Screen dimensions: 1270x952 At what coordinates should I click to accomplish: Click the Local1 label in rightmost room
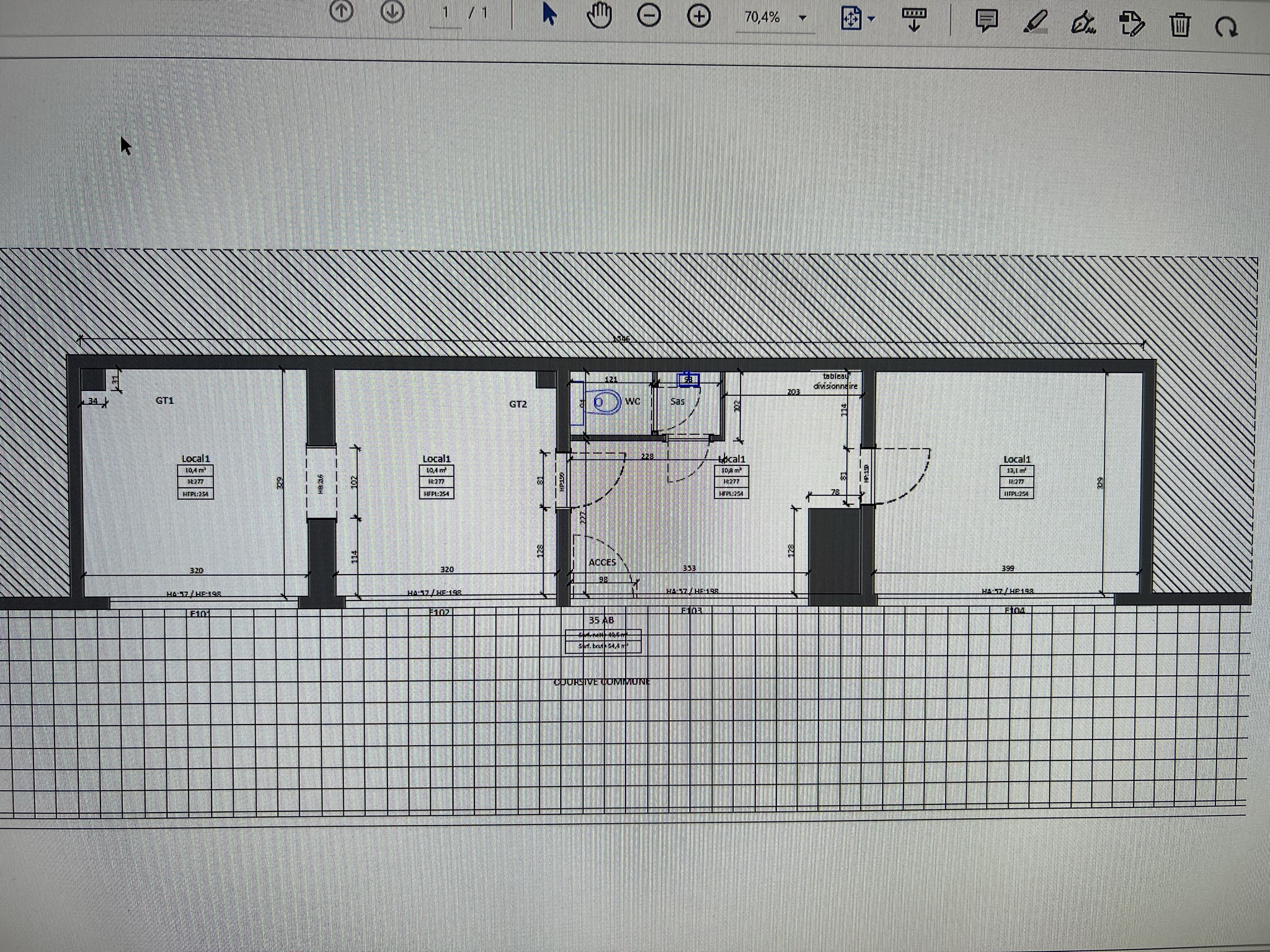click(x=1016, y=459)
